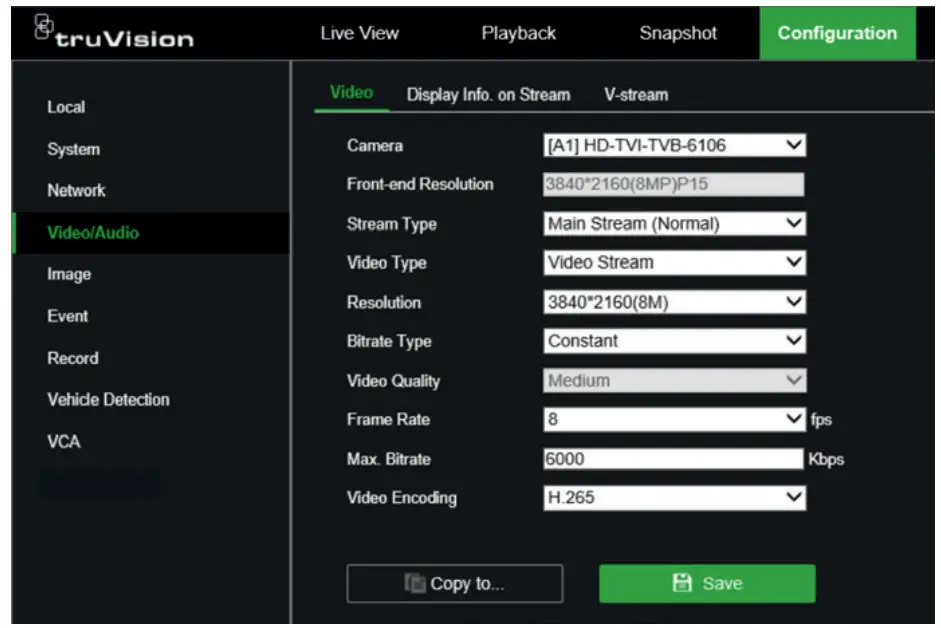The width and height of the screenshot is (941, 628).
Task: Open the Playback section
Action: (x=518, y=33)
